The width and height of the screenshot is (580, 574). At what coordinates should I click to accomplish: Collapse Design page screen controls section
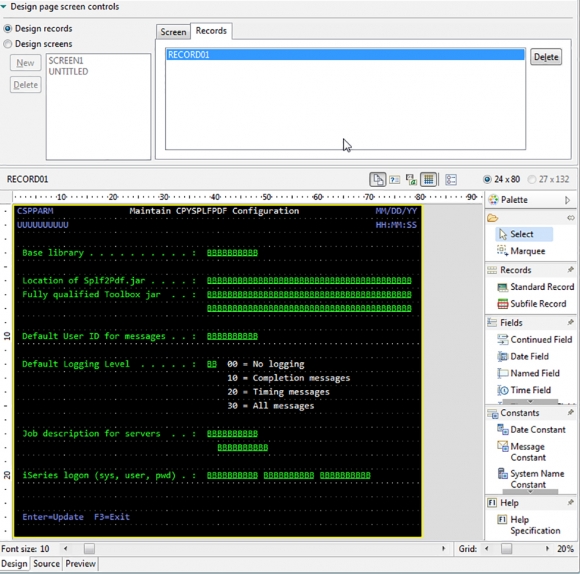coord(4,6)
